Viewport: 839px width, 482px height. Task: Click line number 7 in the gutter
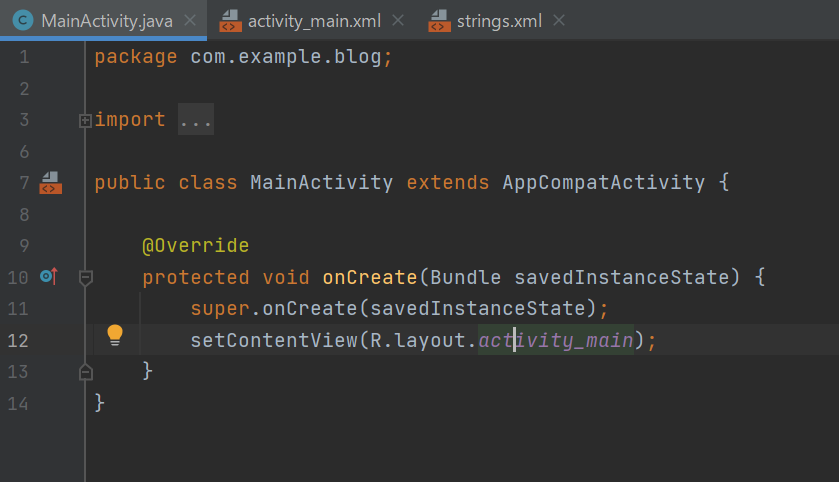[24, 182]
